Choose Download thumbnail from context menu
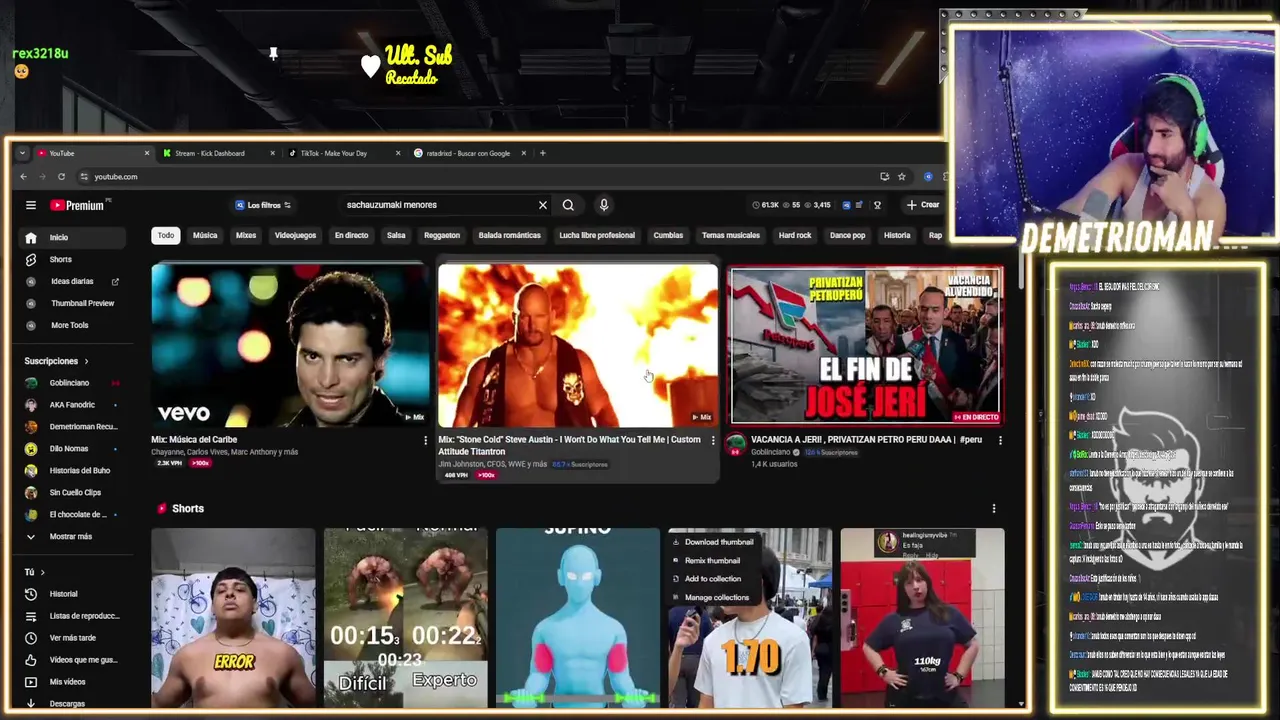The height and width of the screenshot is (720, 1280). (712, 542)
